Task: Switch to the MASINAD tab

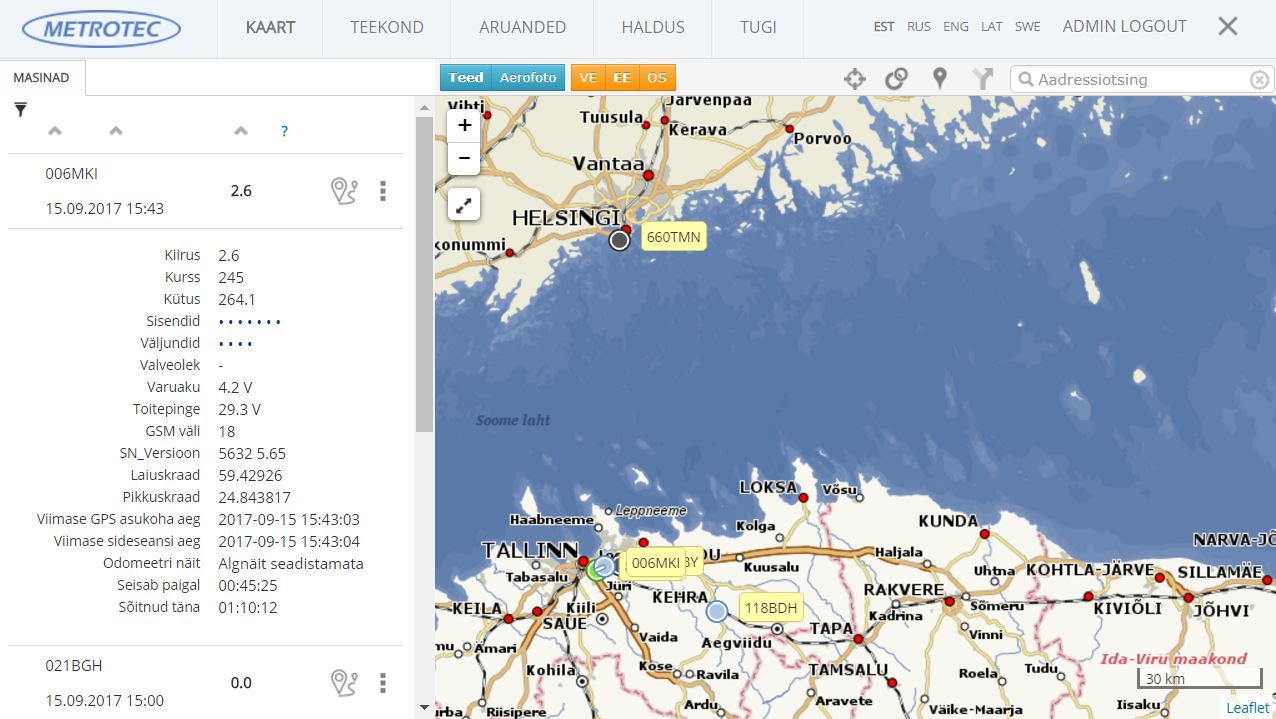Action: (x=42, y=78)
